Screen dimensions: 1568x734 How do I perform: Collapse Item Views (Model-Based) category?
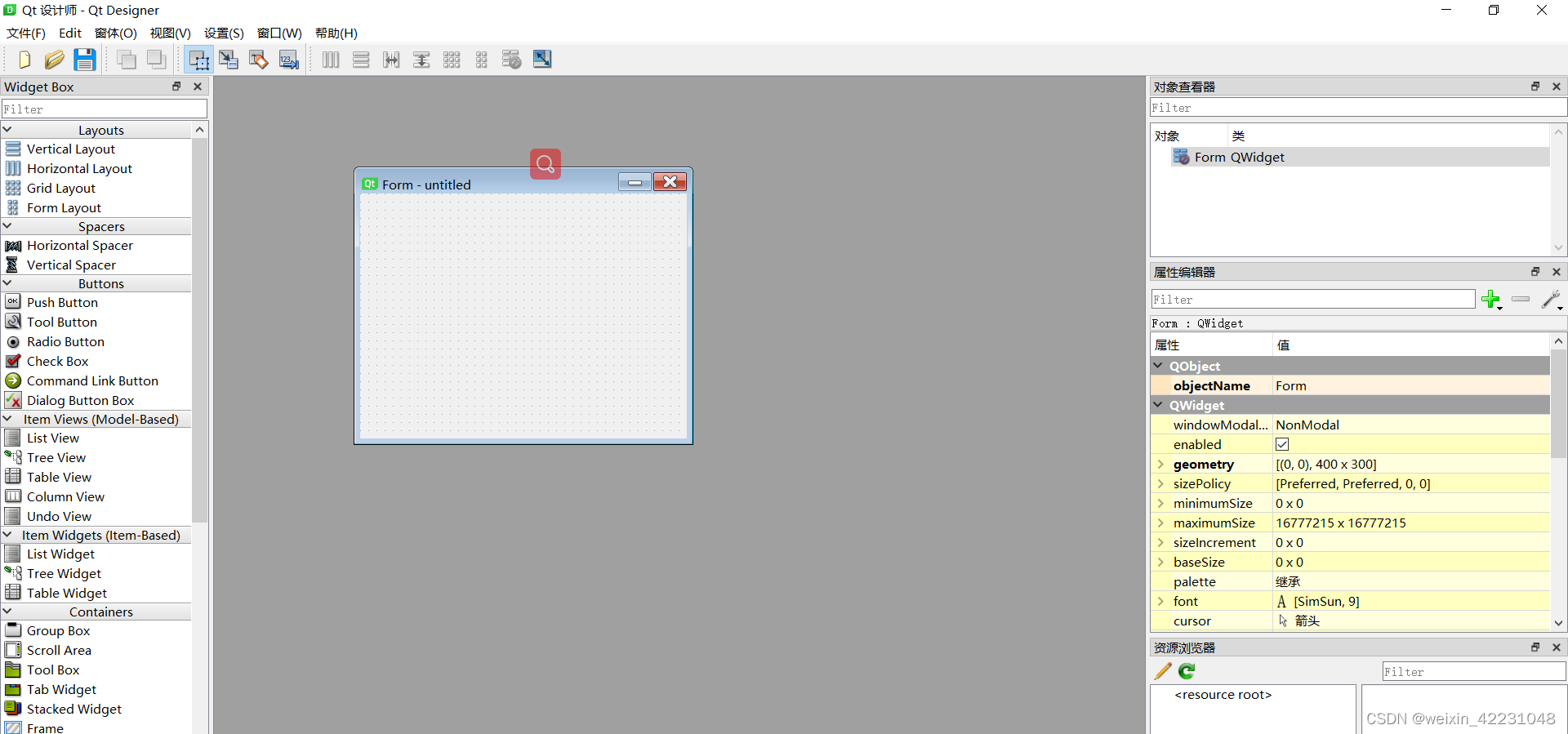click(x=7, y=419)
